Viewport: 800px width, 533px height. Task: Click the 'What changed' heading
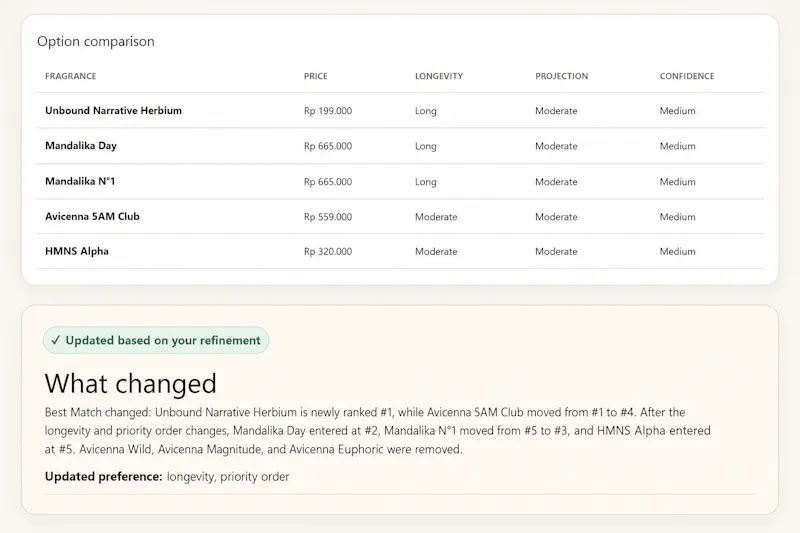pyautogui.click(x=131, y=384)
